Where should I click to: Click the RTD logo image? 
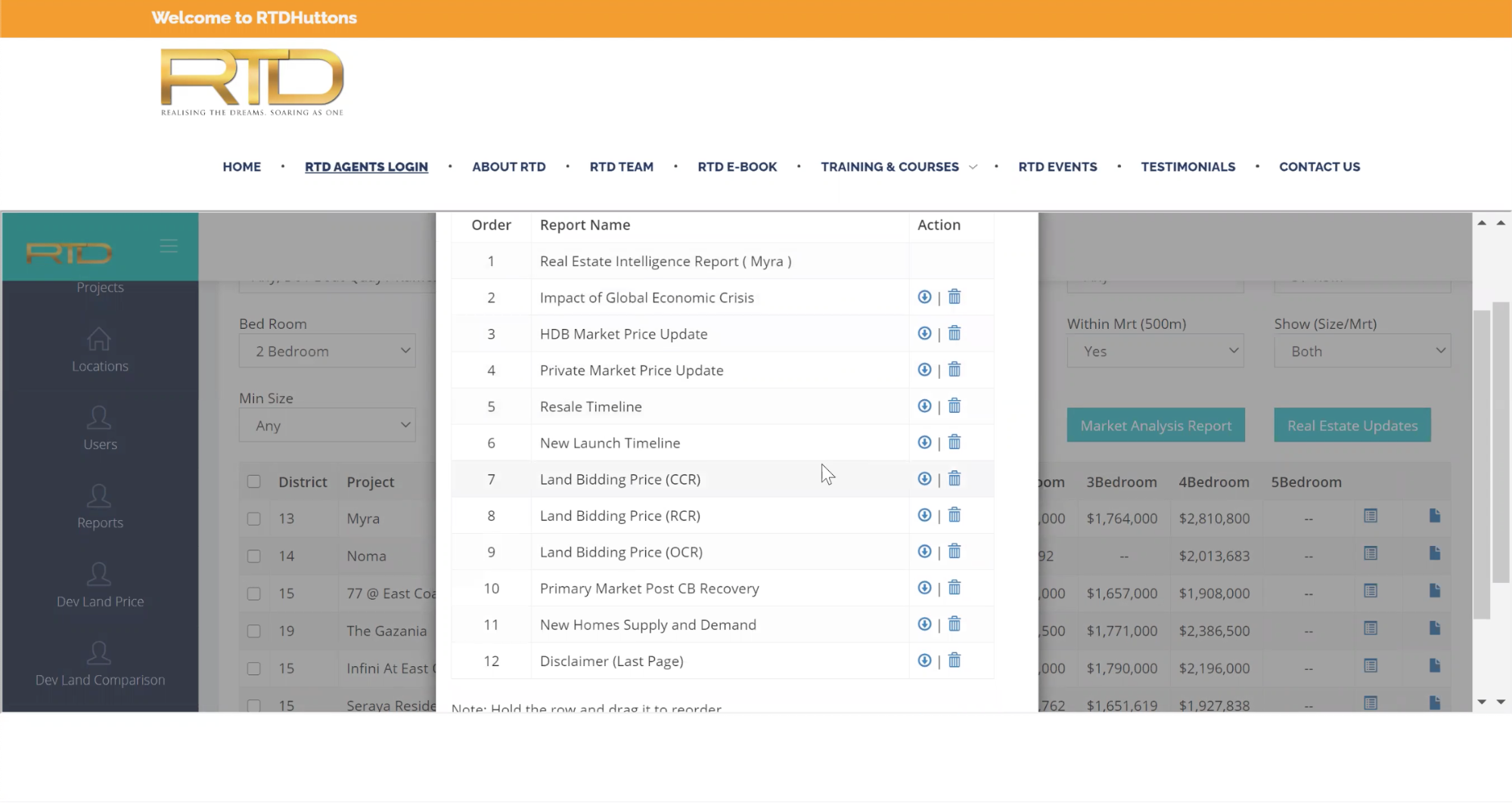(252, 82)
